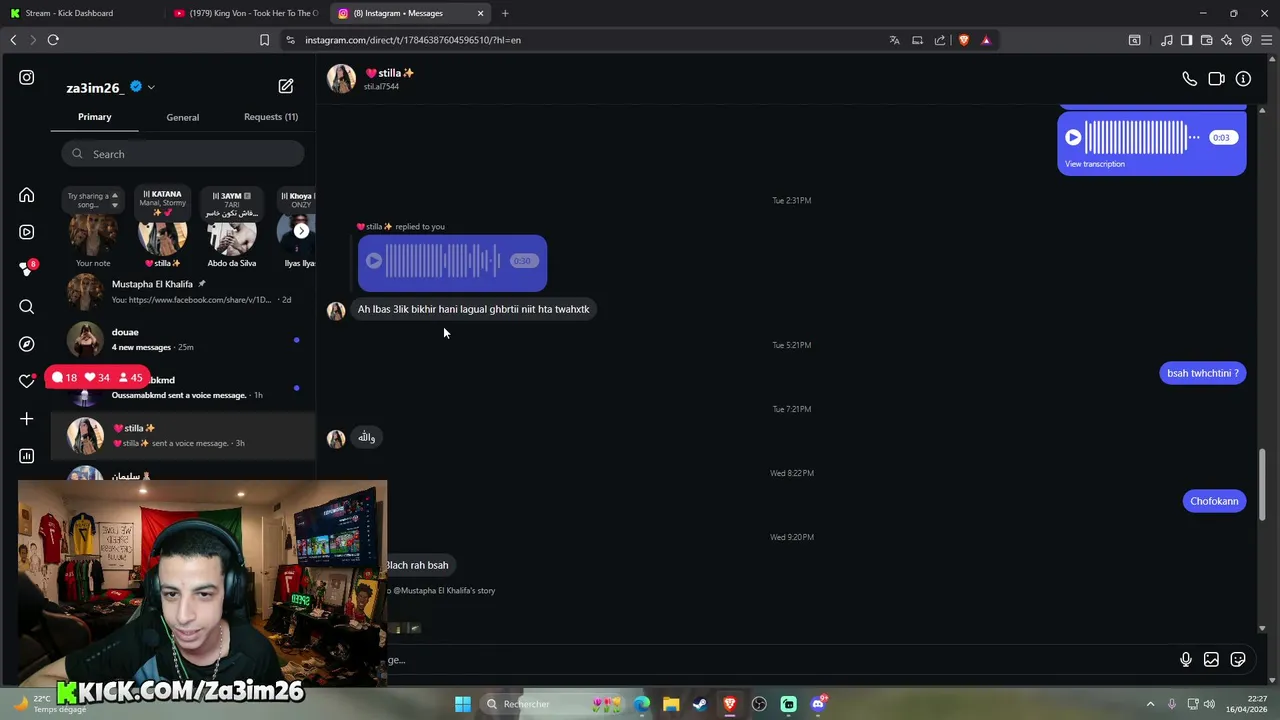Open a new browser tab
This screenshot has height=720, width=1280.
[505, 13]
